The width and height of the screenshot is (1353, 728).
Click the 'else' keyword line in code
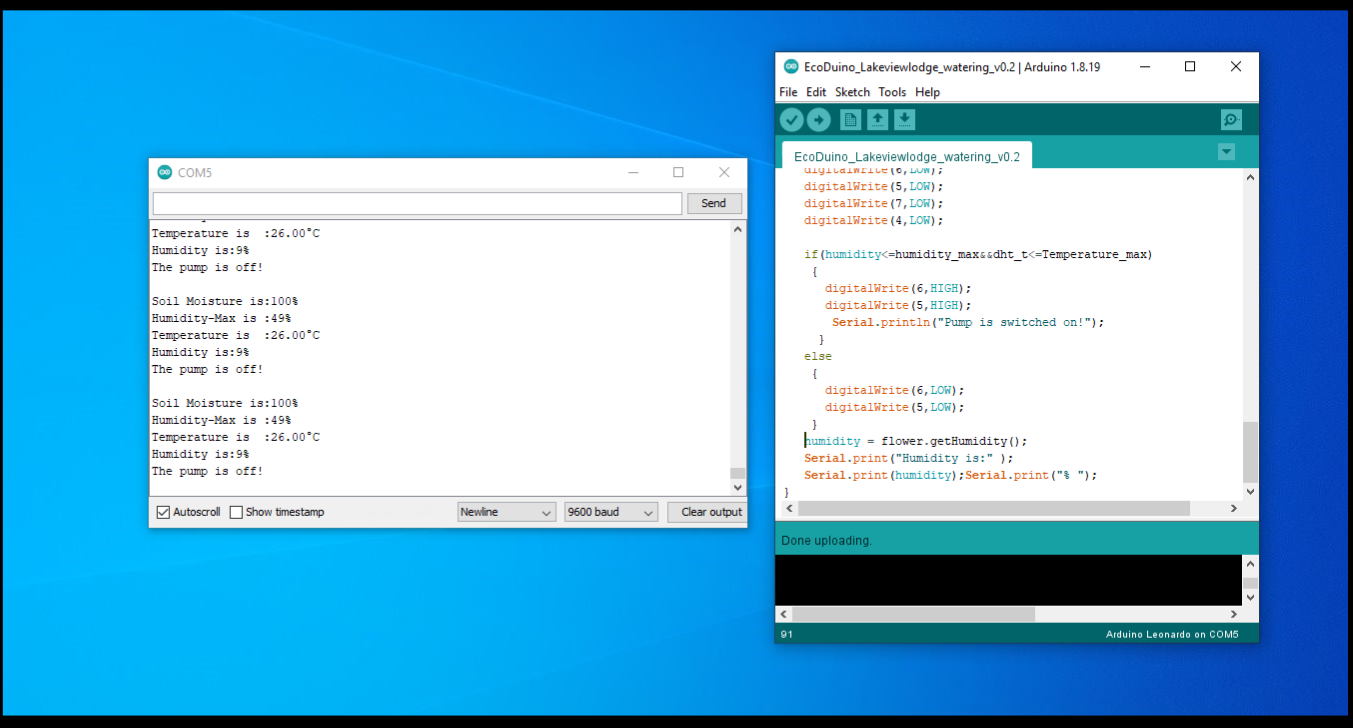click(818, 356)
